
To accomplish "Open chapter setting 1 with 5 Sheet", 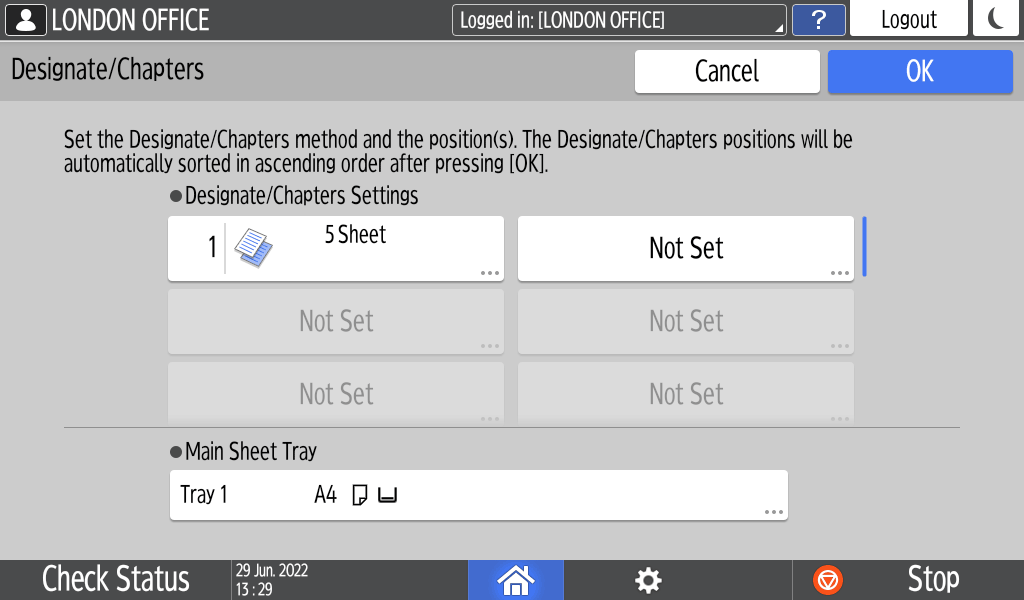I will [336, 248].
